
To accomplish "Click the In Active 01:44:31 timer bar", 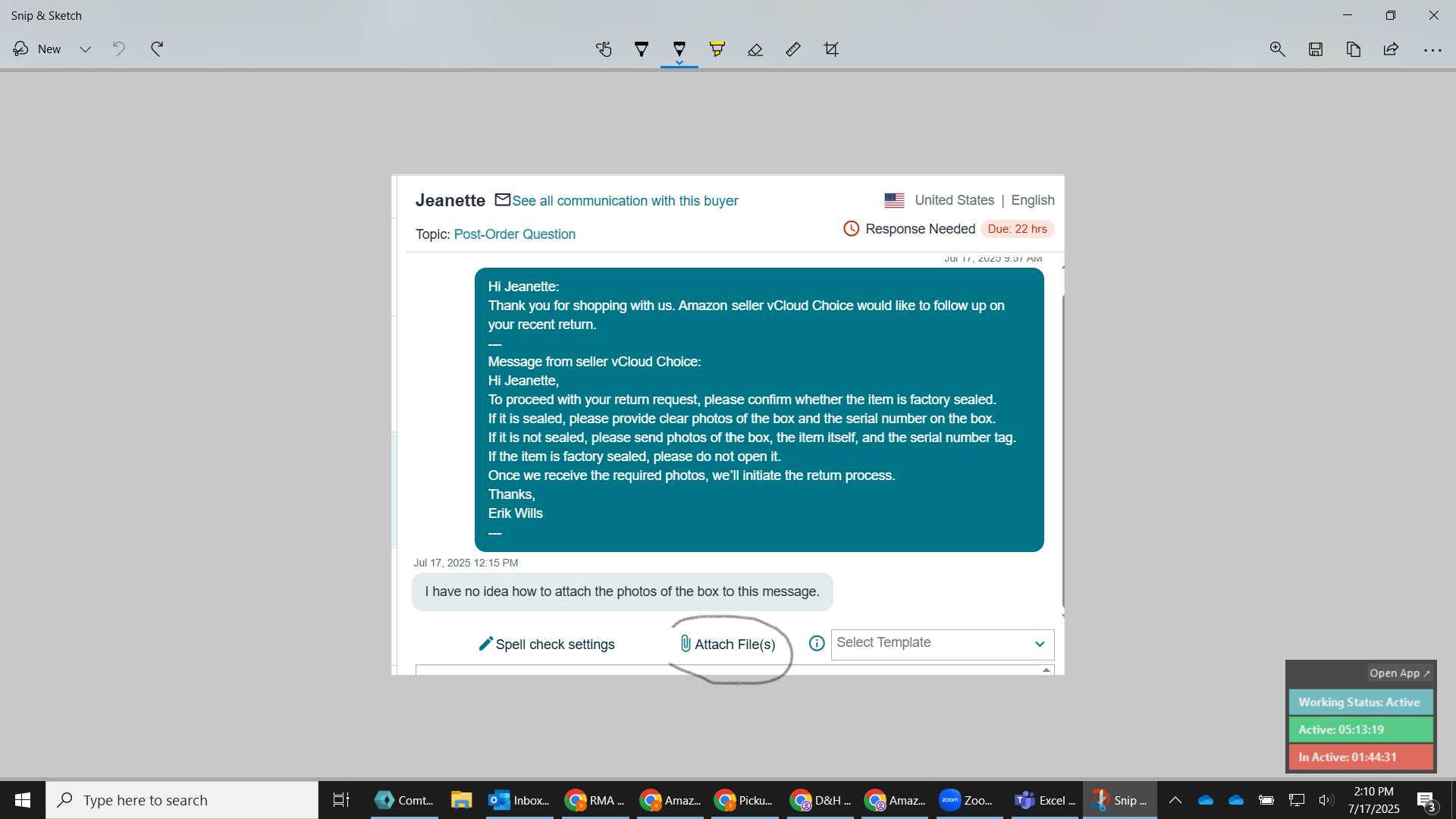I will [x=1360, y=757].
